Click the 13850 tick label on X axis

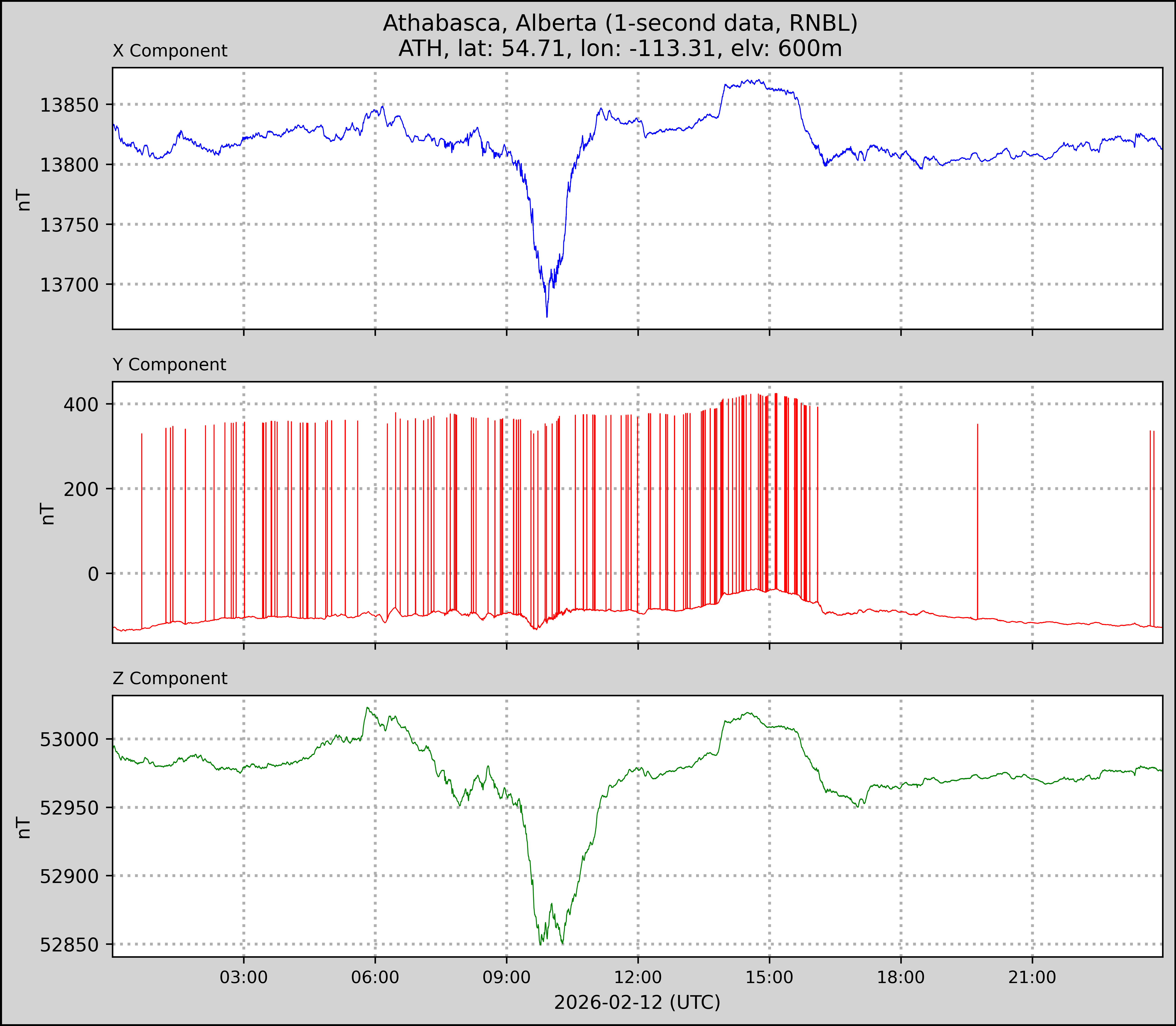pyautogui.click(x=69, y=105)
